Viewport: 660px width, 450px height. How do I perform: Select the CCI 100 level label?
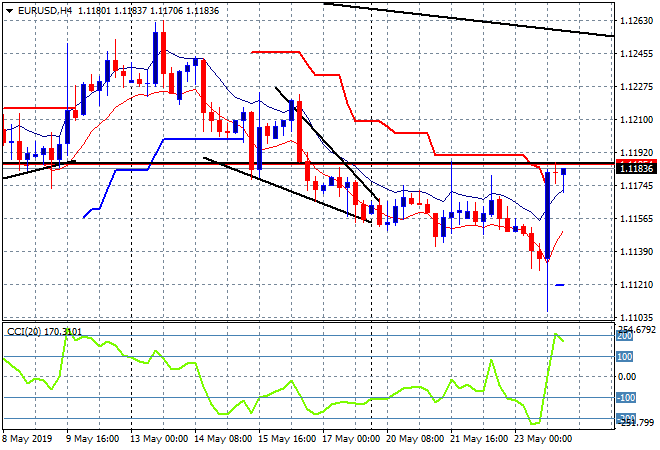[625, 357]
